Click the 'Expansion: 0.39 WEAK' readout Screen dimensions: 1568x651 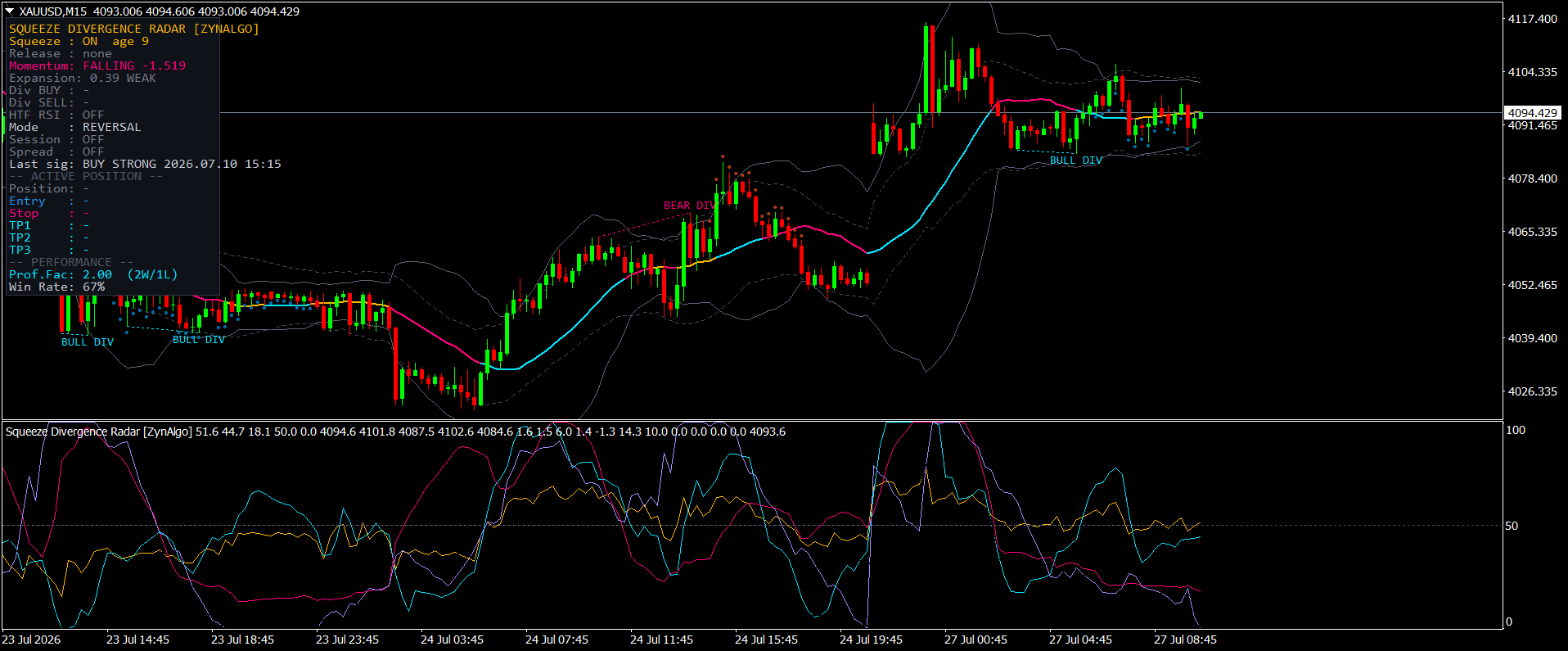pyautogui.click(x=83, y=78)
